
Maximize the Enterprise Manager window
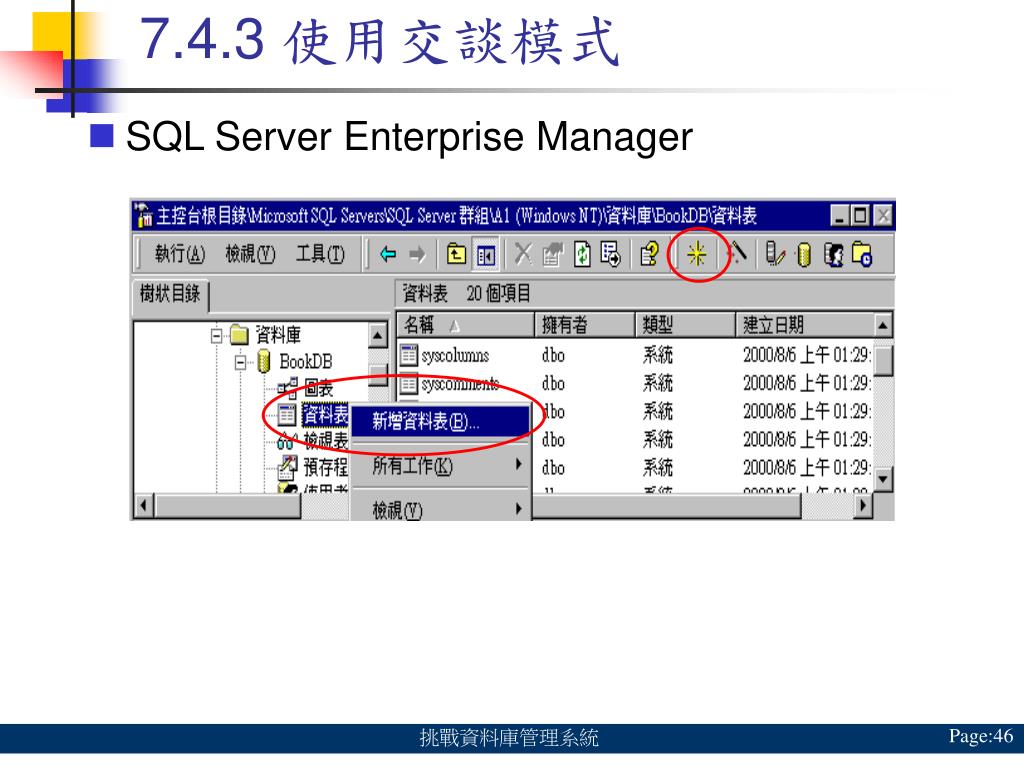(x=861, y=216)
